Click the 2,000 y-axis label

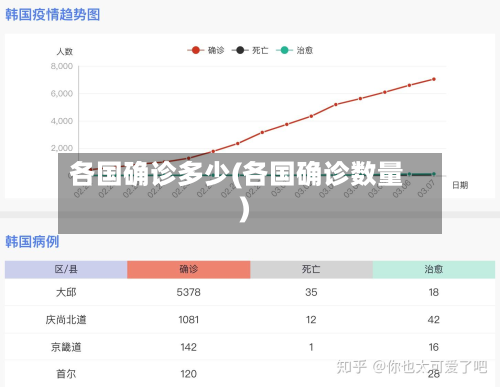pyautogui.click(x=62, y=148)
